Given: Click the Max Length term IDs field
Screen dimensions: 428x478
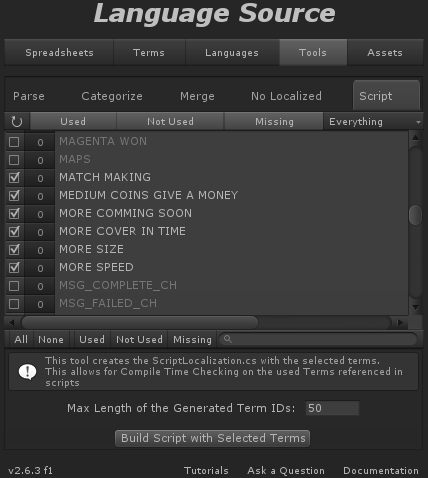Looking at the screenshot, I should click(332, 408).
